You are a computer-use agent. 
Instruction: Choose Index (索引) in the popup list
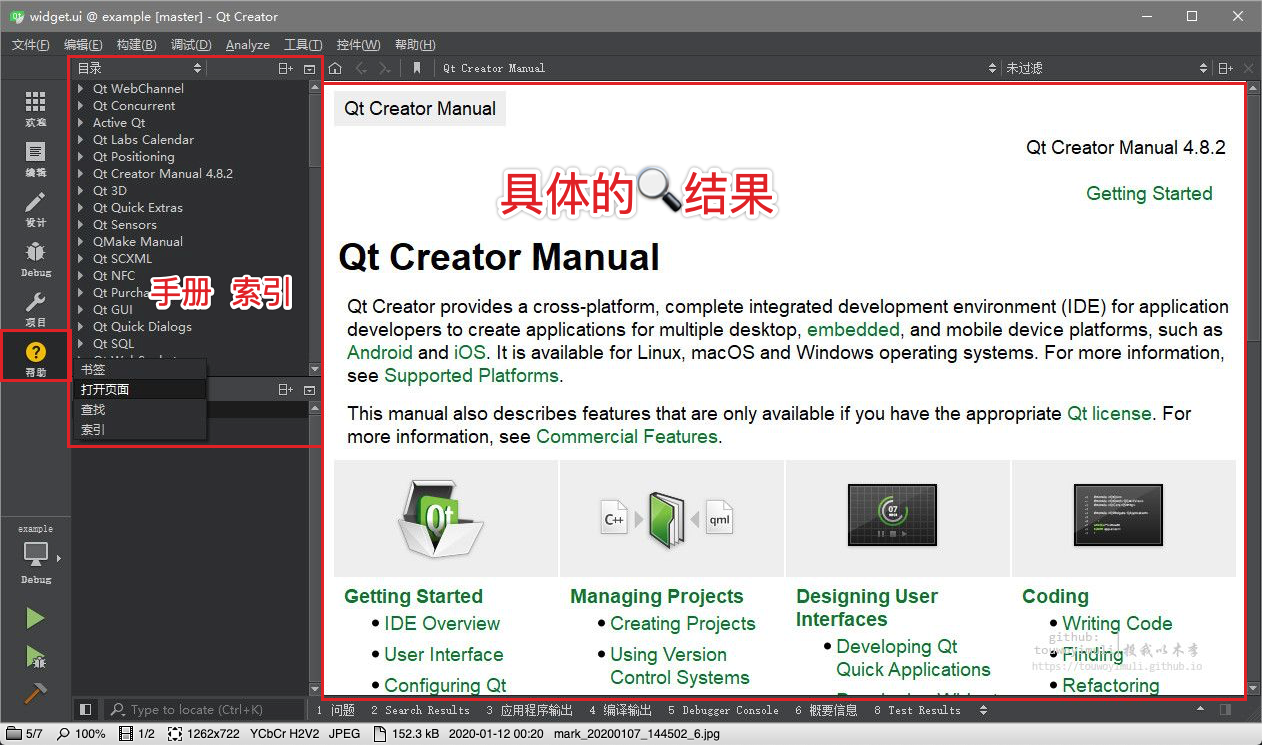[140, 430]
